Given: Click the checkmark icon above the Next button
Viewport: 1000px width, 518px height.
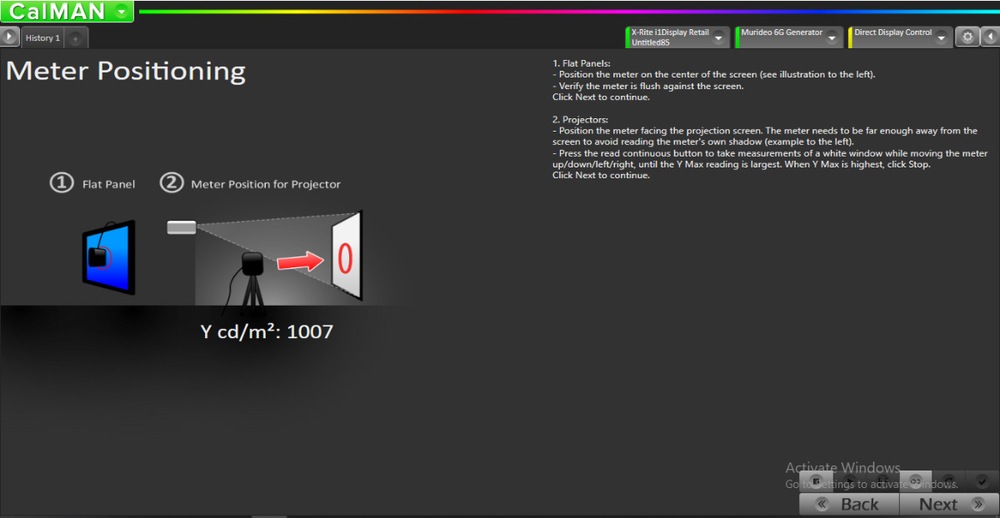Looking at the screenshot, I should pyautogui.click(x=982, y=480).
